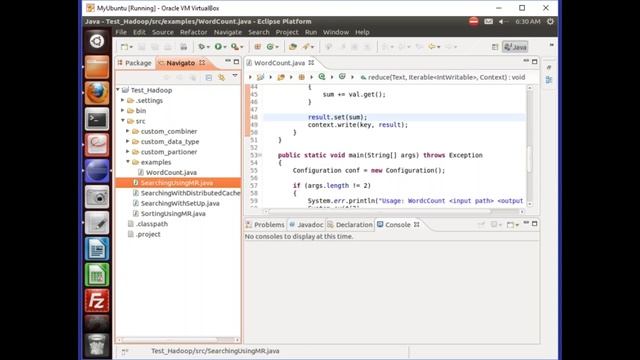The height and width of the screenshot is (360, 640).
Task: Open the Window menu
Action: tap(336, 32)
